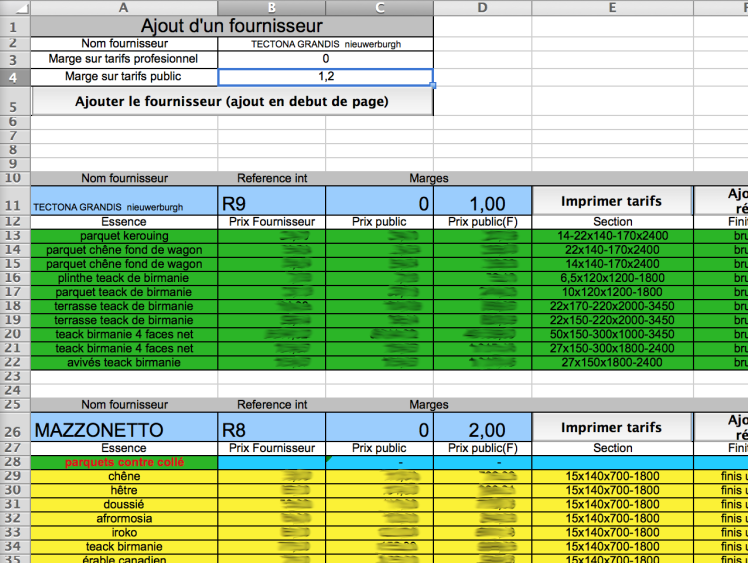
Task: Select section cell '10x120x1200-1800'
Action: [x=613, y=292]
